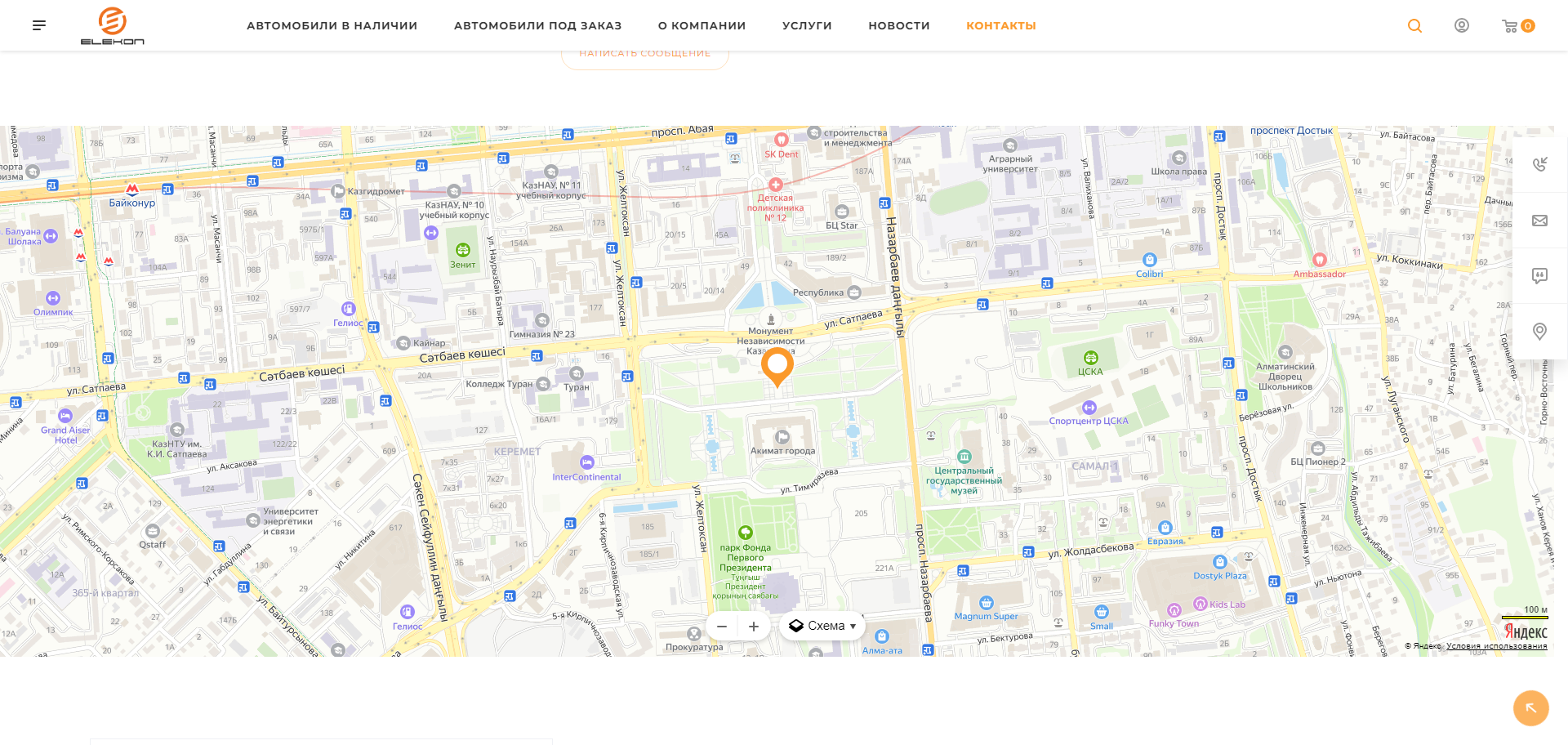Click the БЦ Star marker
This screenshot has width=1568, height=745.
(842, 212)
